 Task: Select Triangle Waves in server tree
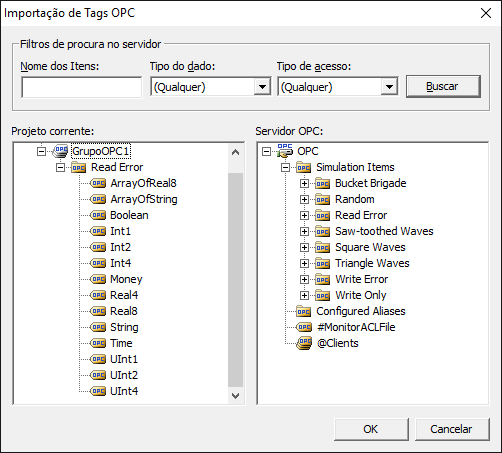[372, 263]
